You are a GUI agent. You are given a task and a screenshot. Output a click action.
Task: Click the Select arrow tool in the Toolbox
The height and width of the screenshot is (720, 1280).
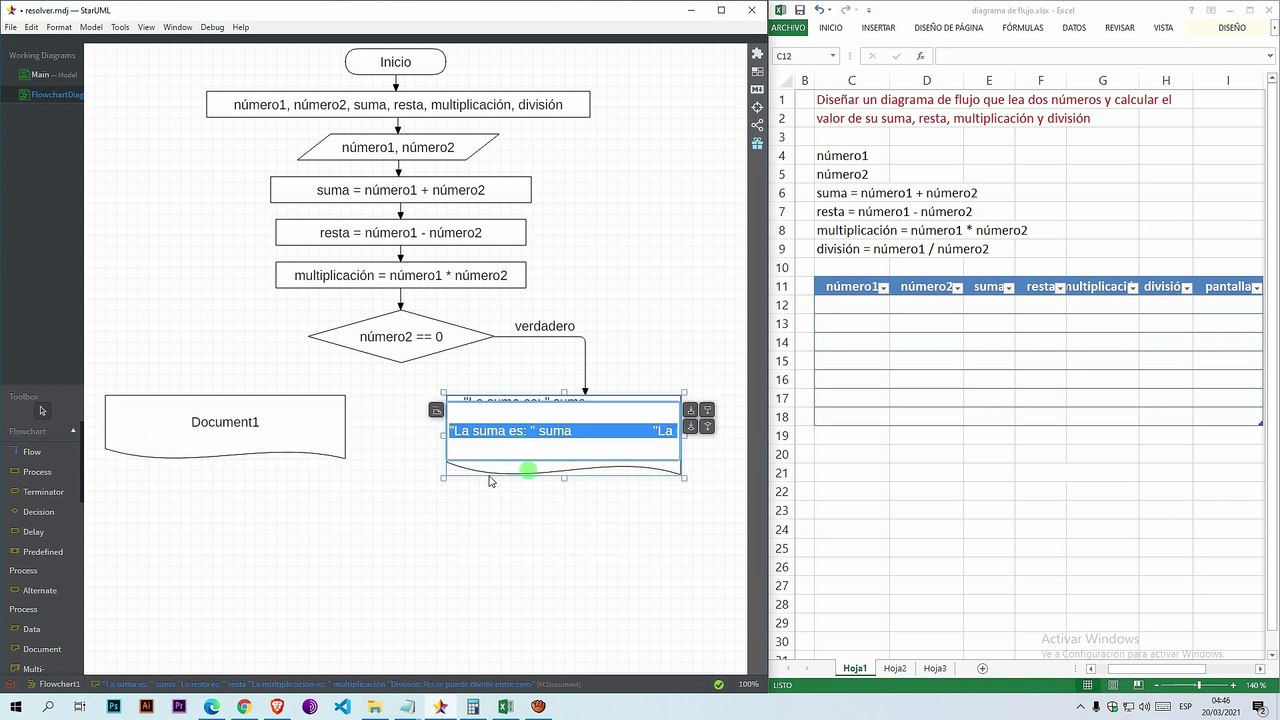point(42,411)
